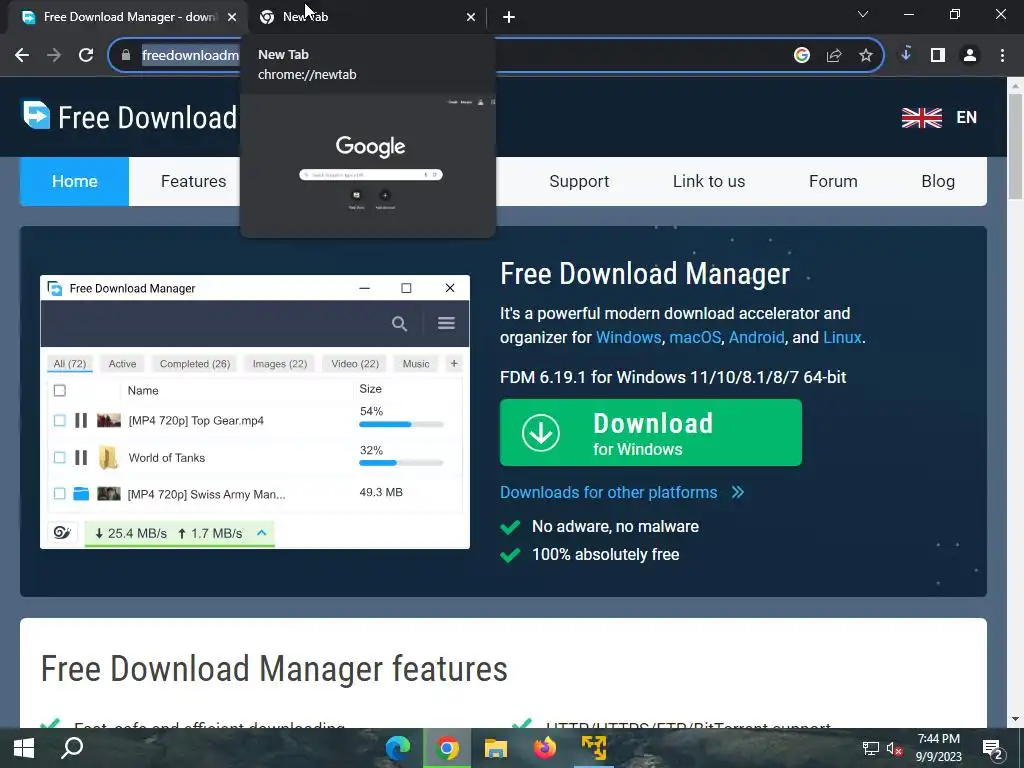Launch Firefox from the taskbar
The height and width of the screenshot is (768, 1024).
(x=545, y=748)
